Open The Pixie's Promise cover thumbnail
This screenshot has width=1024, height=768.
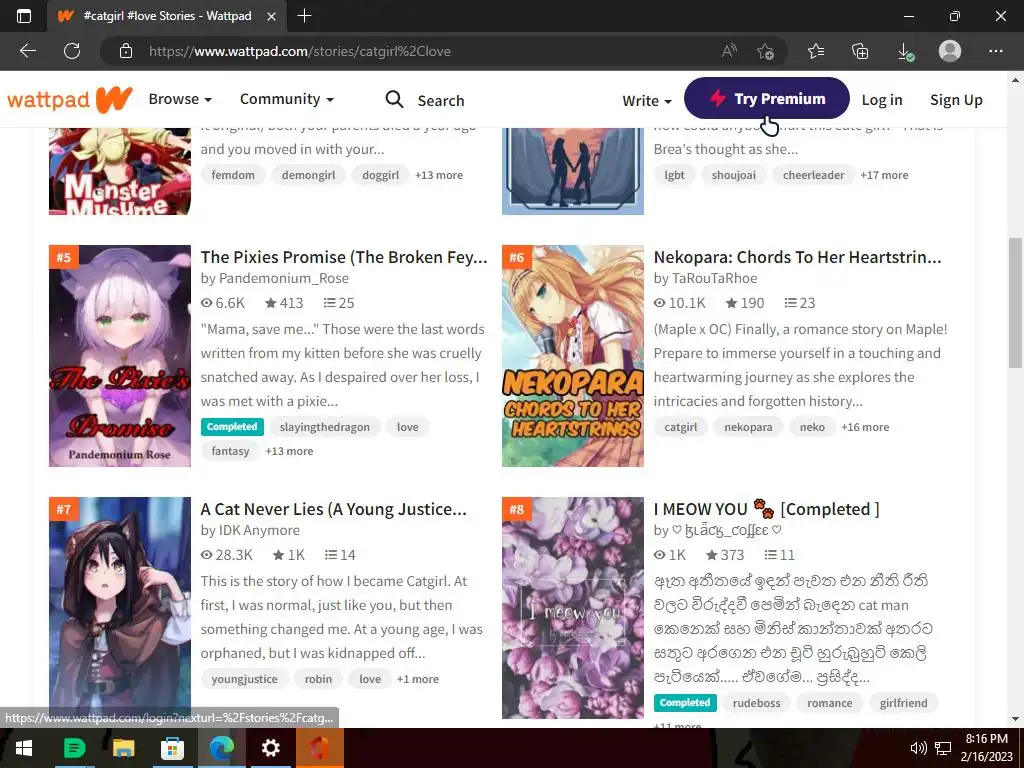point(120,356)
